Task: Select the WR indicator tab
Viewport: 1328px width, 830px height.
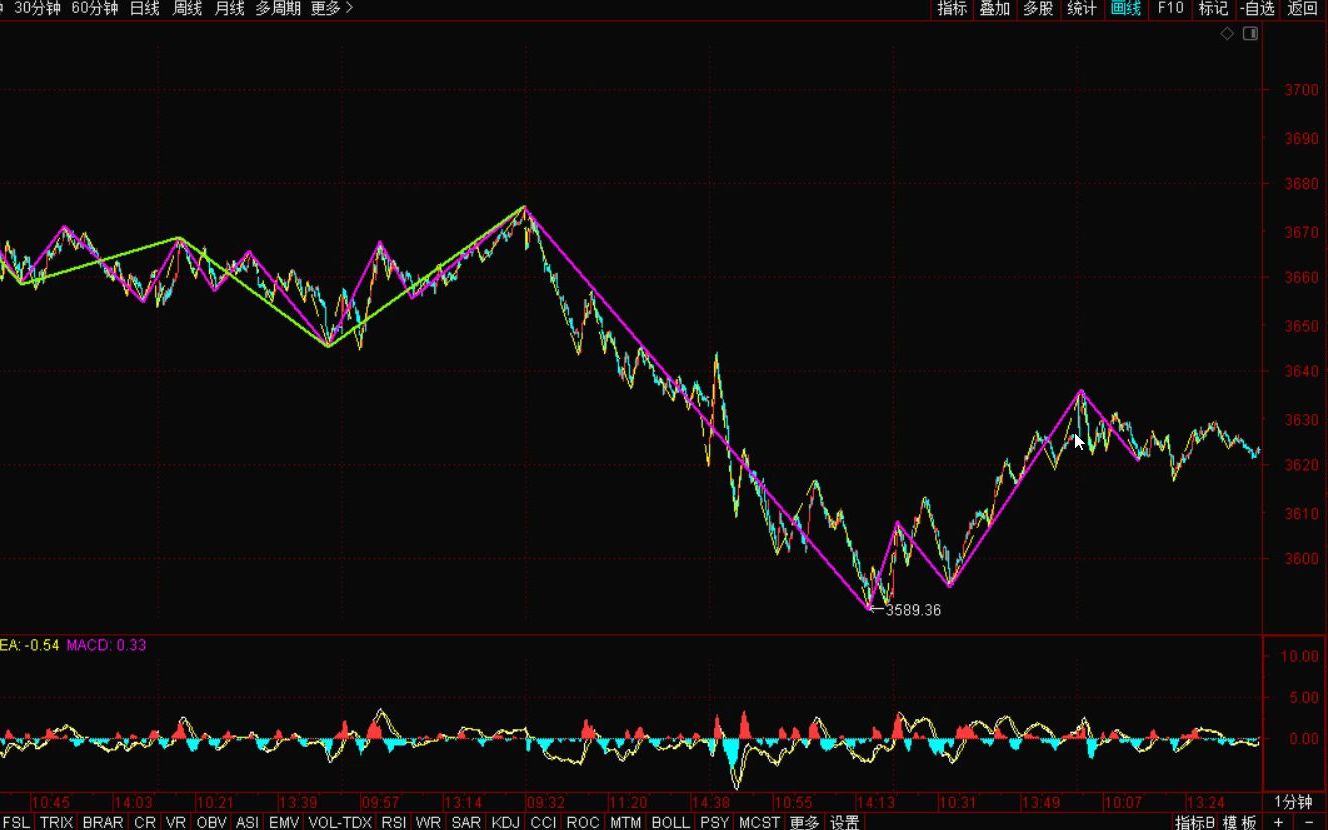Action: pos(428,822)
